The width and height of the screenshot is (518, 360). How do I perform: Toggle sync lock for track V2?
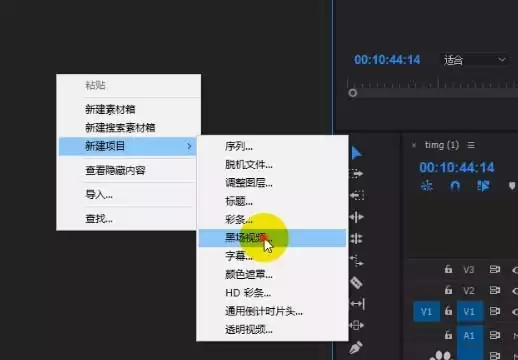coord(495,290)
